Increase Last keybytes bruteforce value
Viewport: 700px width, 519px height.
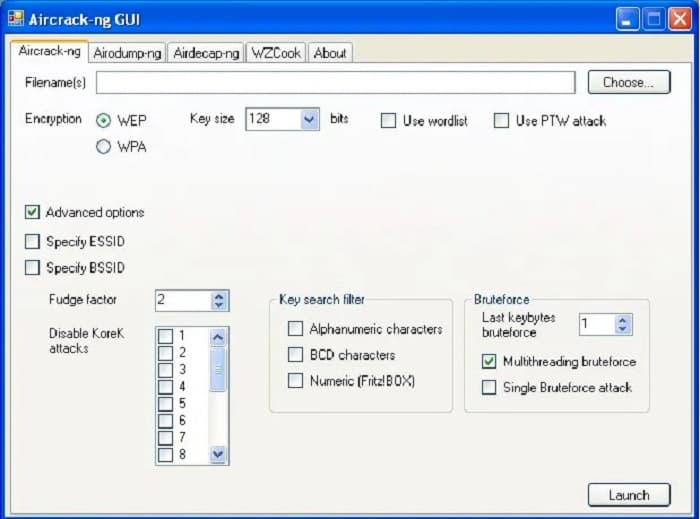point(623,320)
